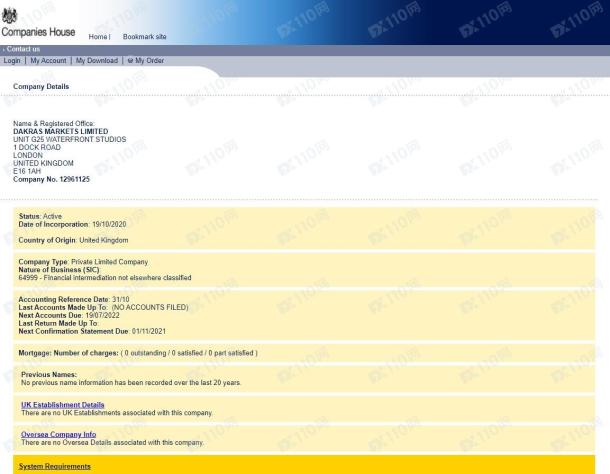Click the Login menu item
Image resolution: width=610 pixels, height=474 pixels.
(12, 61)
